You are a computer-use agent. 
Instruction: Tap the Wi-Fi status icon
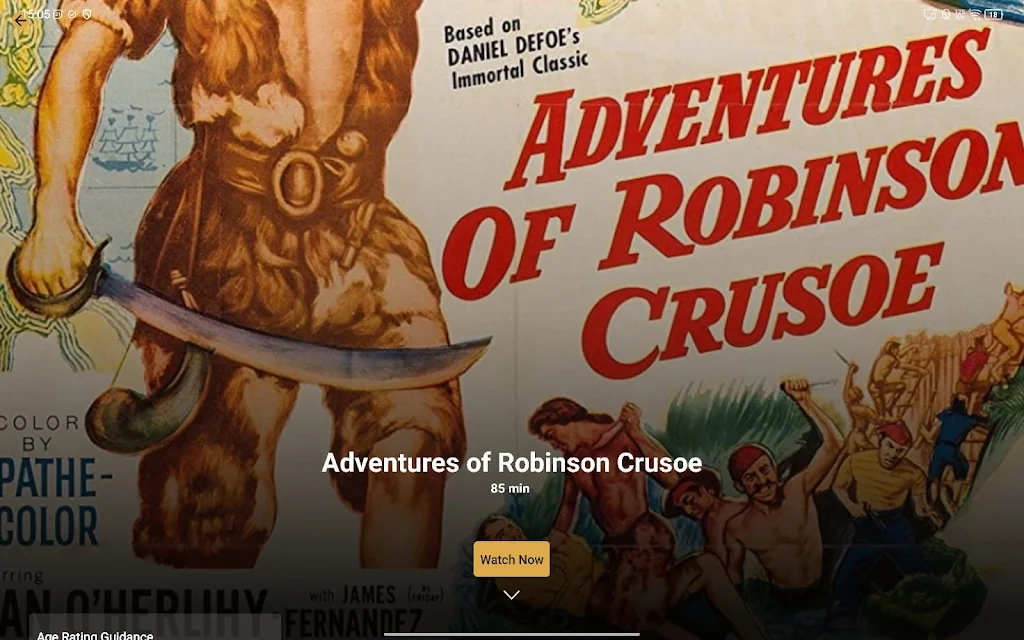(976, 14)
